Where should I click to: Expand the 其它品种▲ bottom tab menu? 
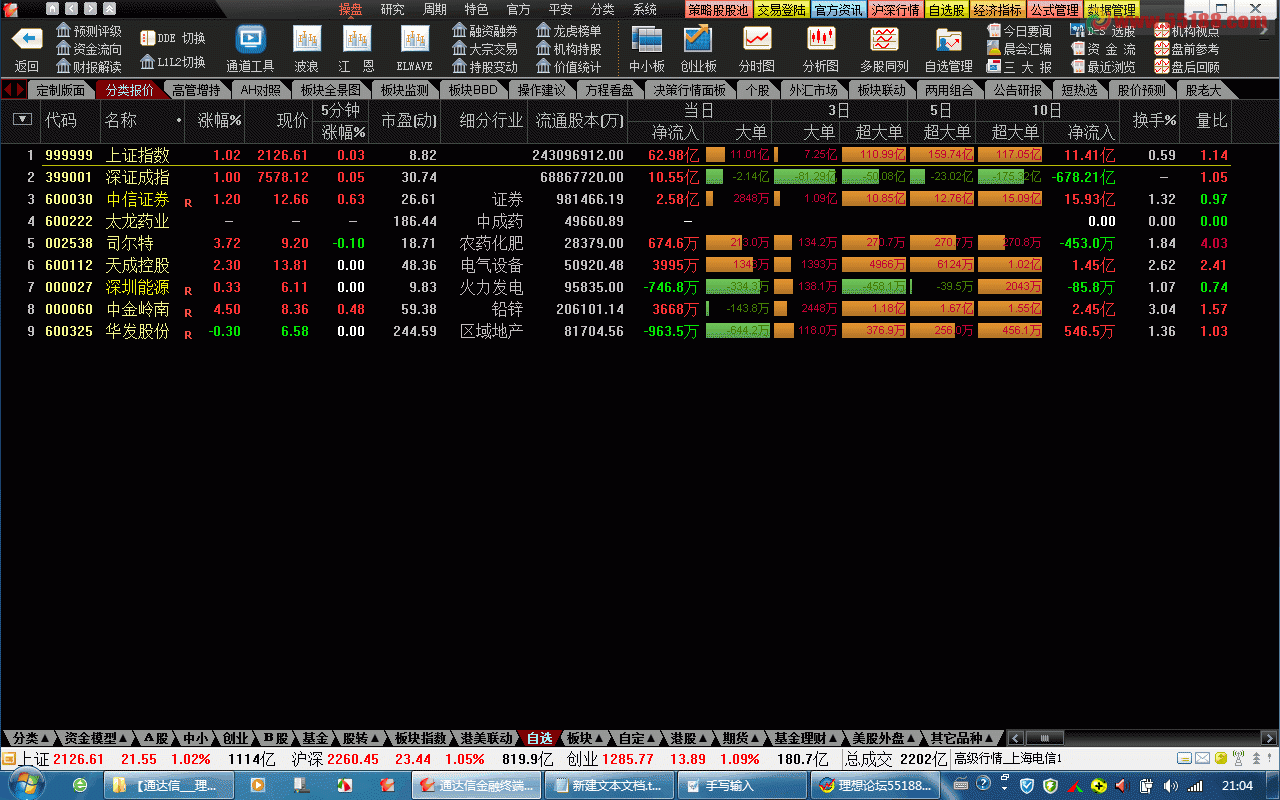(961, 738)
